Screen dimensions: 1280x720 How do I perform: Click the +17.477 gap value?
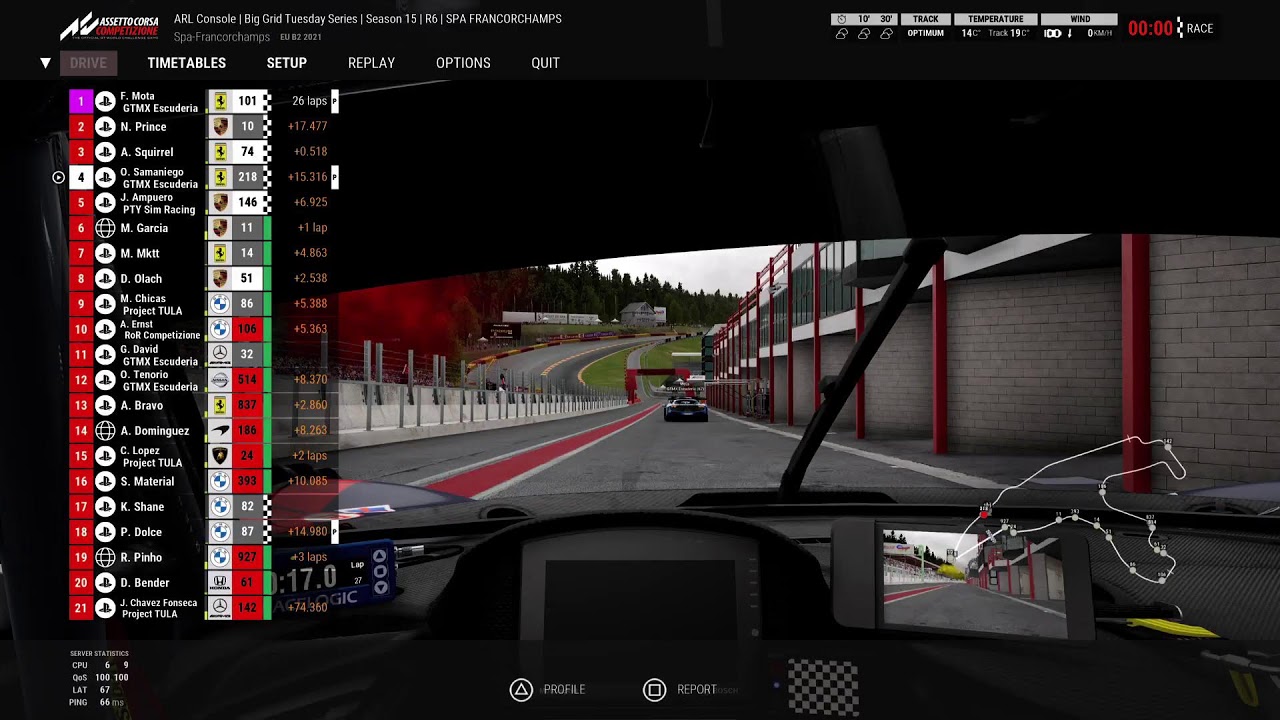pyautogui.click(x=307, y=127)
